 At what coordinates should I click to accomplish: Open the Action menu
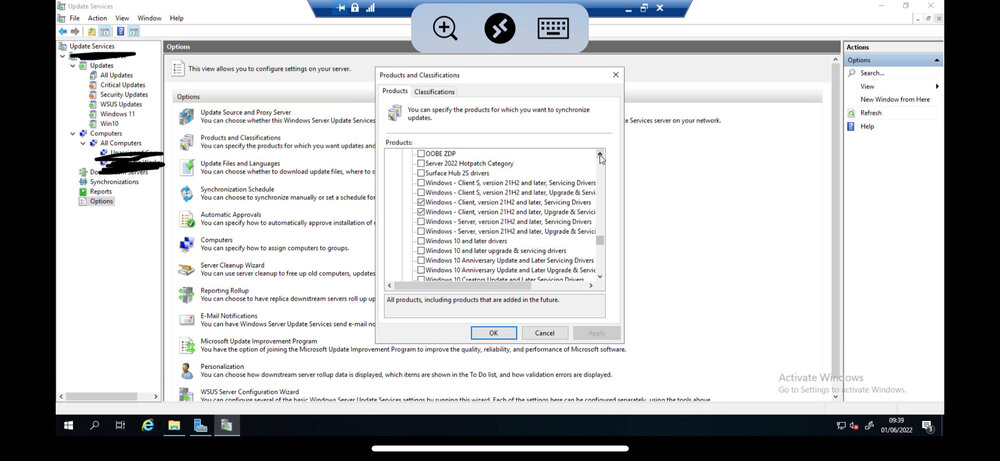[98, 18]
